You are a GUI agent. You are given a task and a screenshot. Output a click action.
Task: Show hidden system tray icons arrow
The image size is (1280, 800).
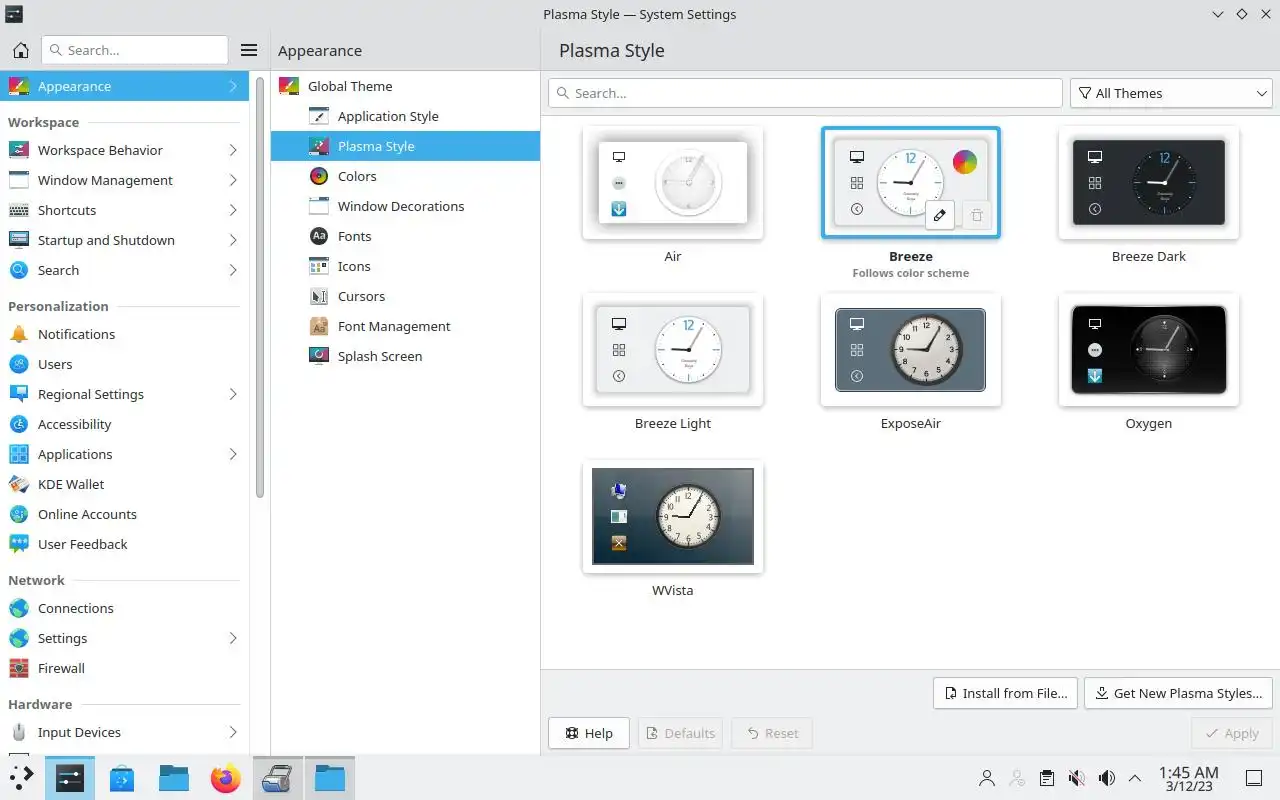tap(1135, 778)
